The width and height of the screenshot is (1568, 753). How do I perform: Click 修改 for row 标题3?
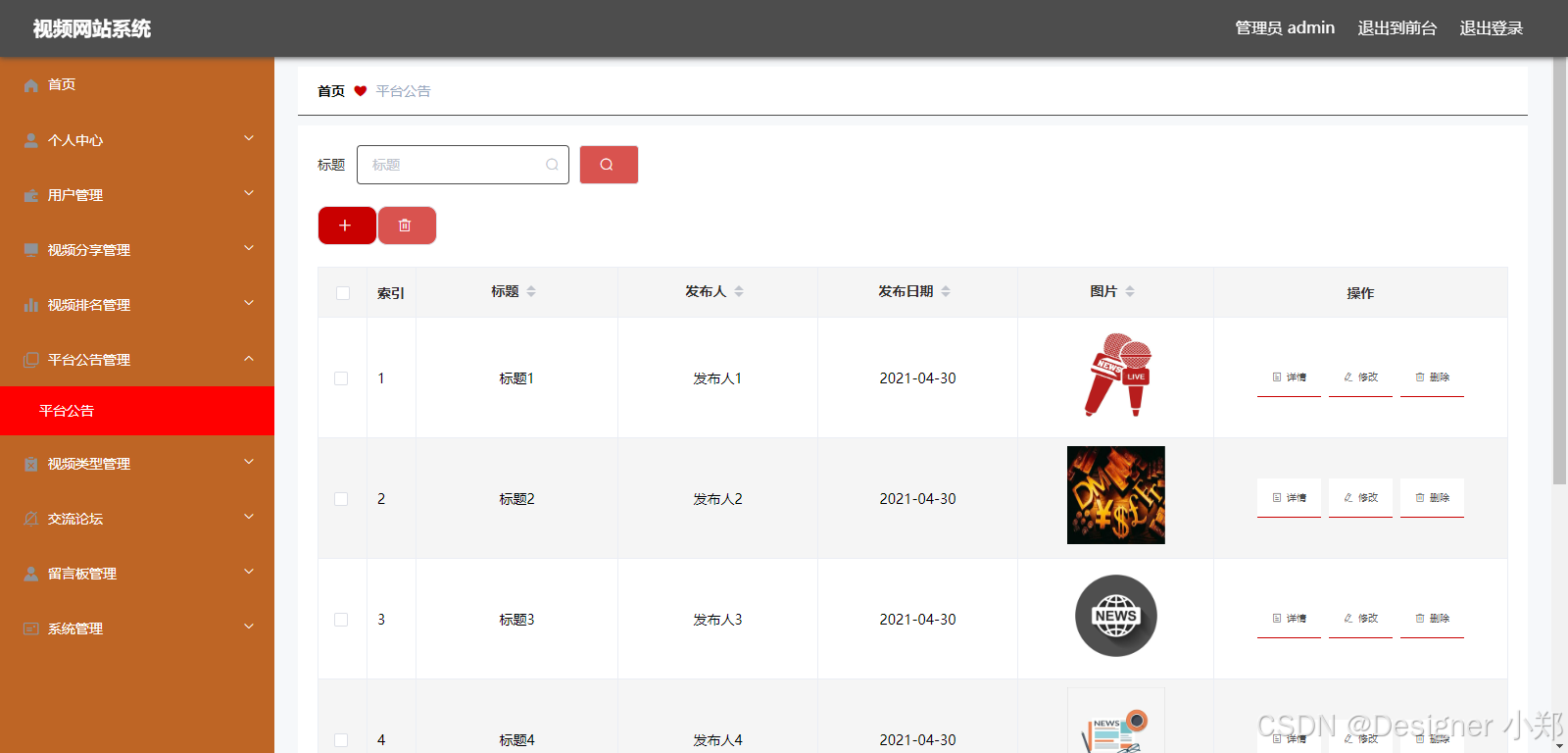tap(1360, 619)
